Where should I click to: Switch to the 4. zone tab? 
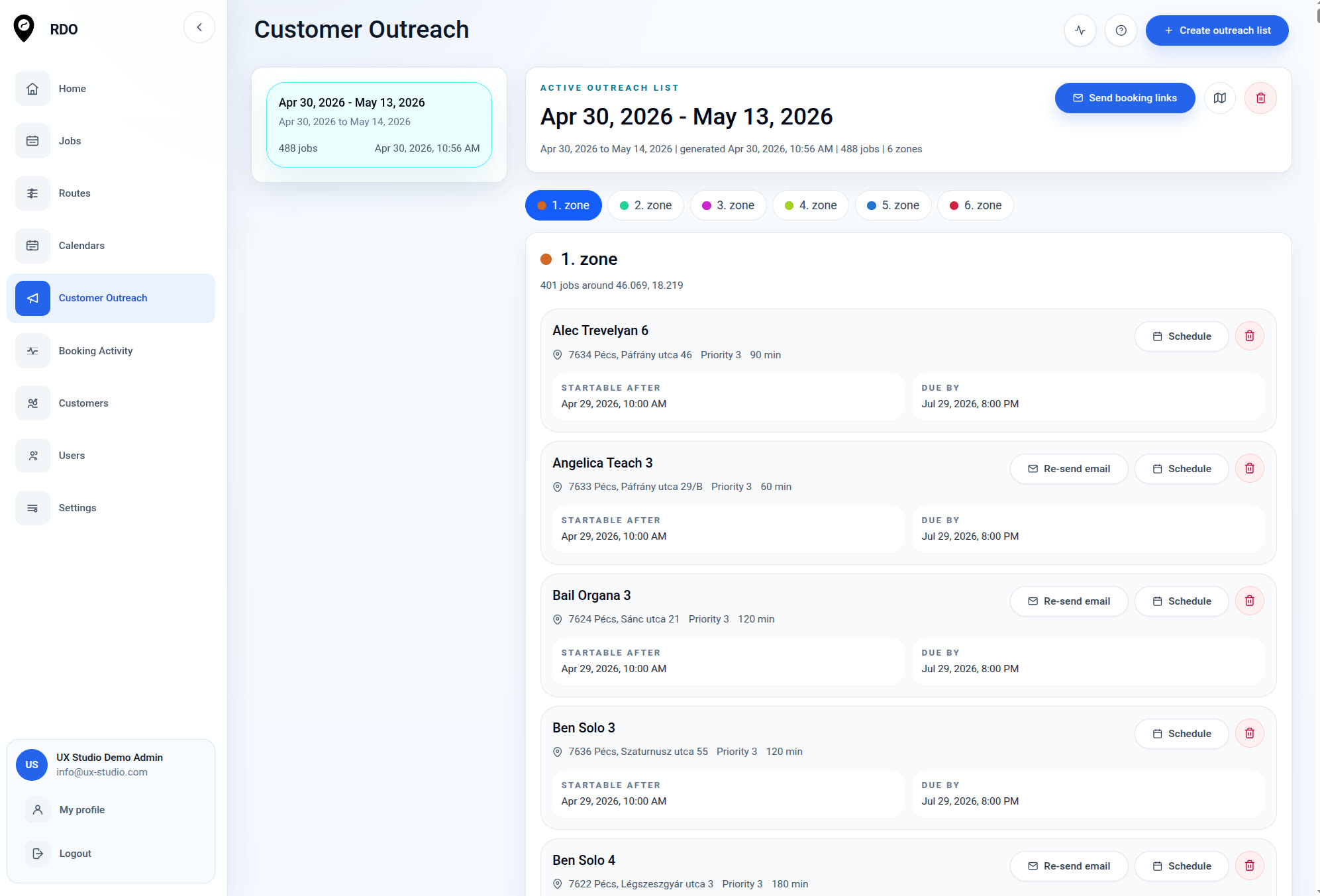(x=811, y=205)
